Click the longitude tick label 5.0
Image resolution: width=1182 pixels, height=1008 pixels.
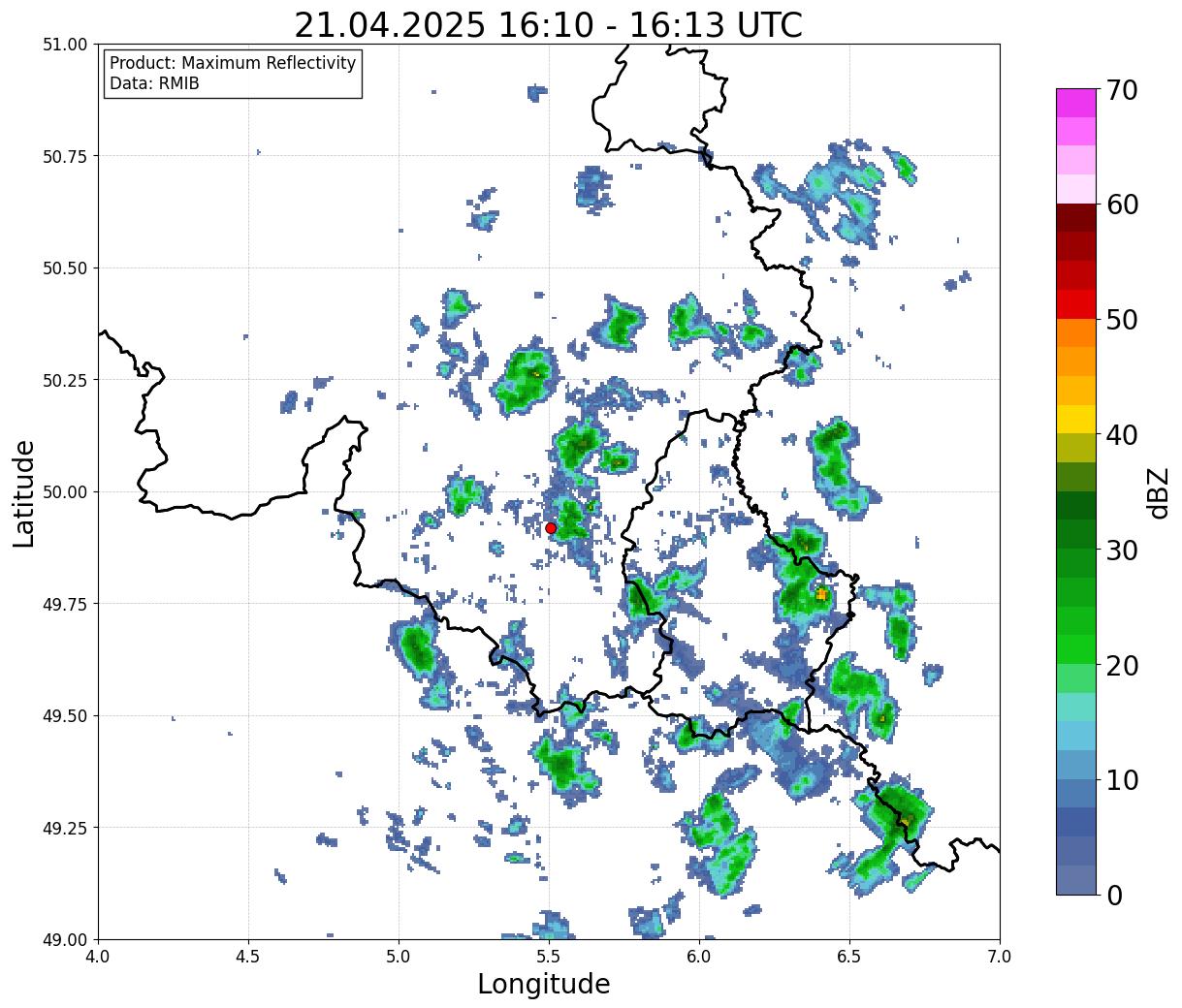(x=399, y=957)
